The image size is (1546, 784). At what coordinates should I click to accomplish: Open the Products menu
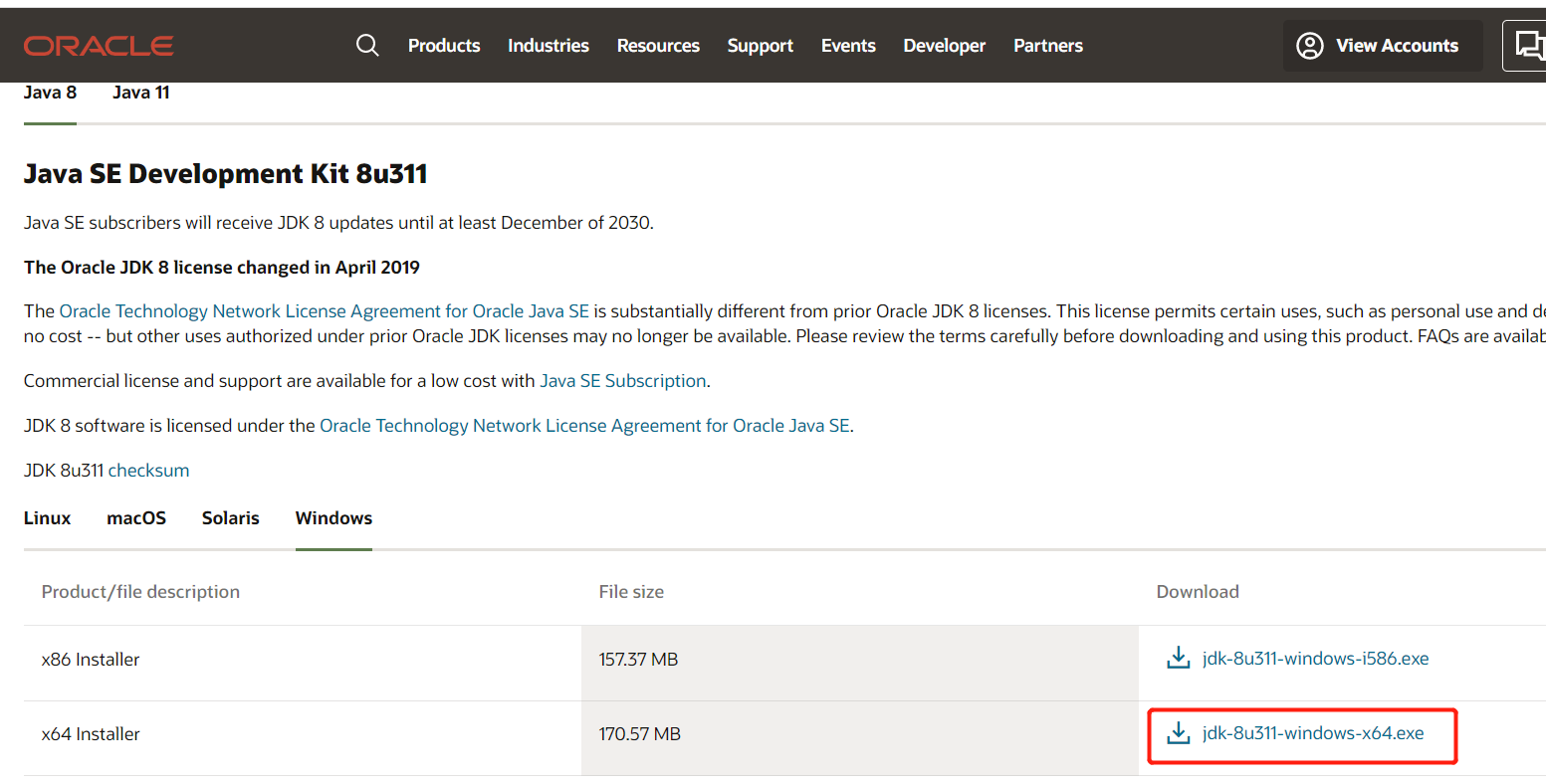[444, 46]
